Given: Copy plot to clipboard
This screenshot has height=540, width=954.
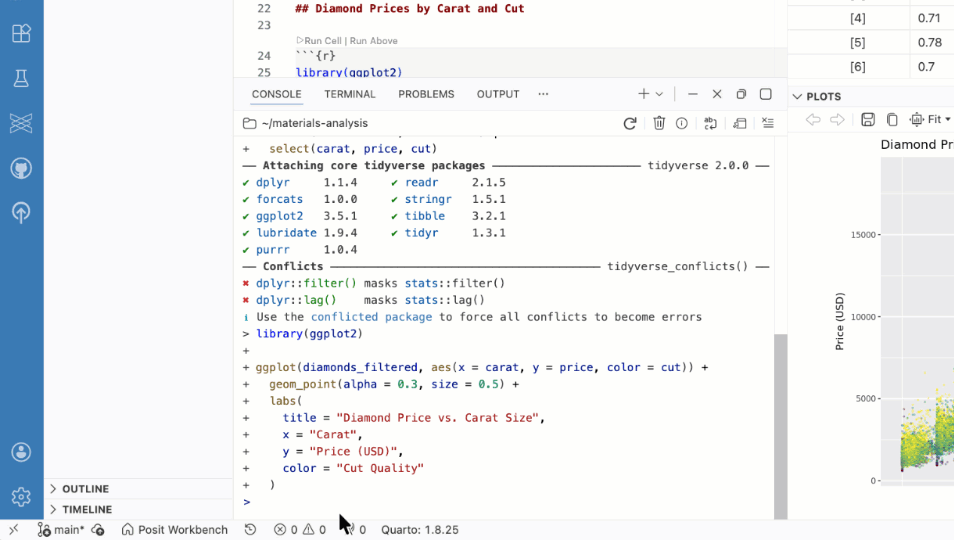Looking at the screenshot, I should 892,120.
